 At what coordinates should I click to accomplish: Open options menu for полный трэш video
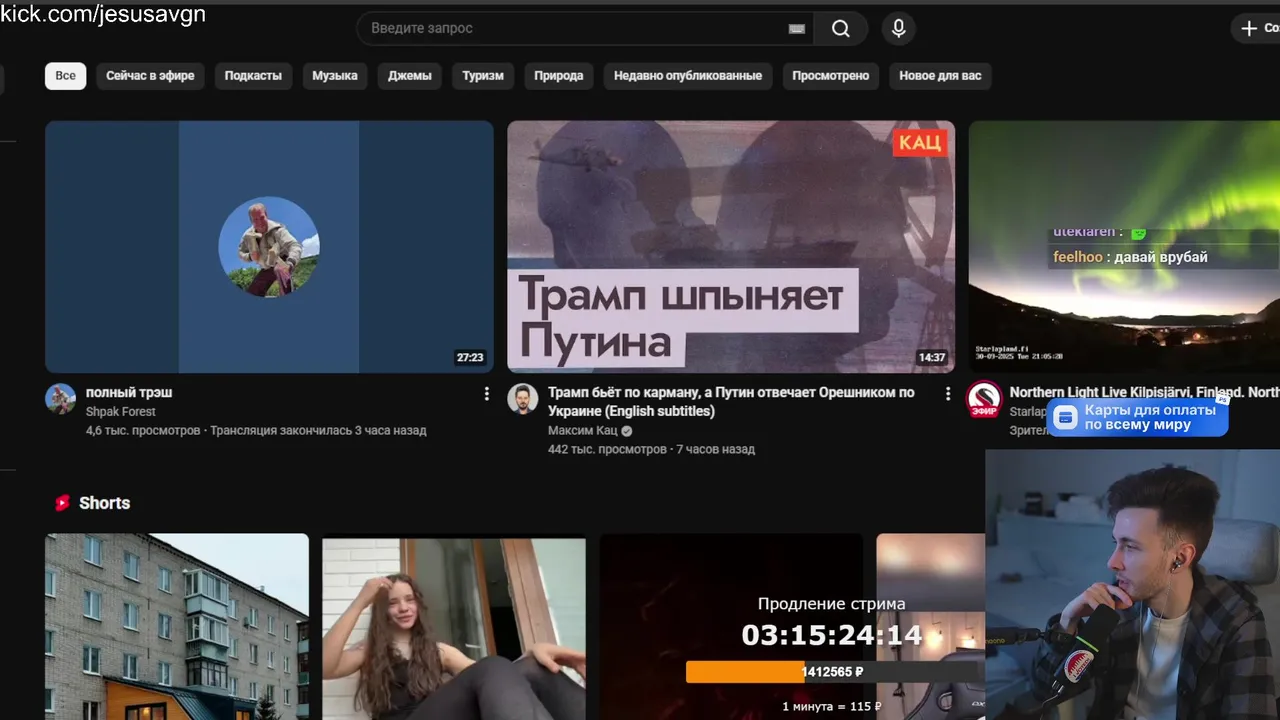(487, 394)
